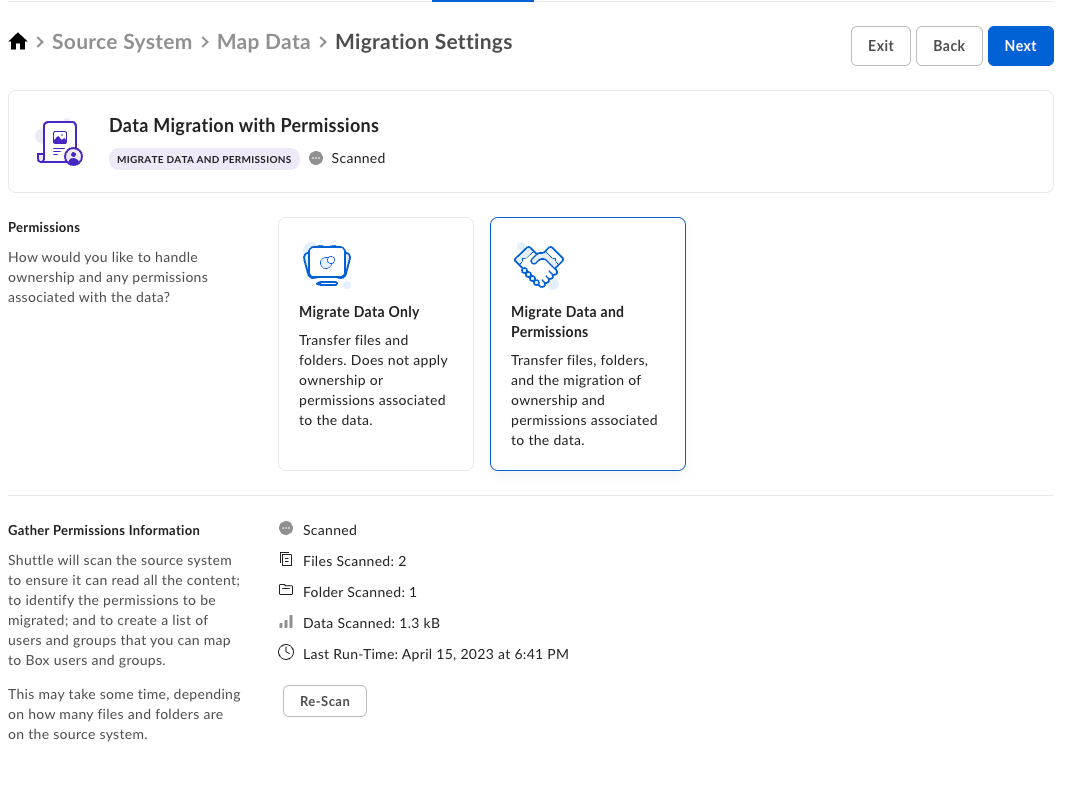The height and width of the screenshot is (788, 1071).
Task: Click the Folder Scanned folder icon
Action: [286, 590]
